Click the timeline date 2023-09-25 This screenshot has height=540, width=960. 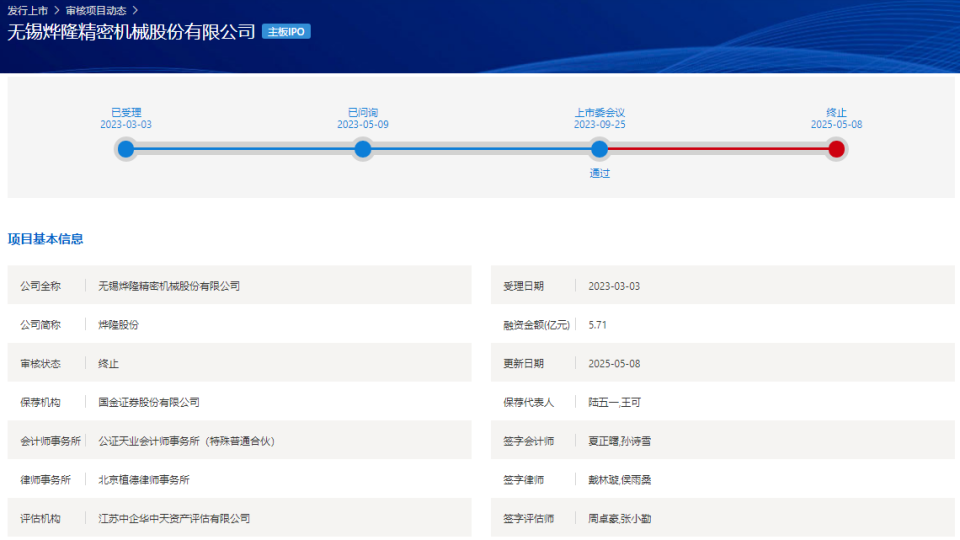tap(599, 124)
